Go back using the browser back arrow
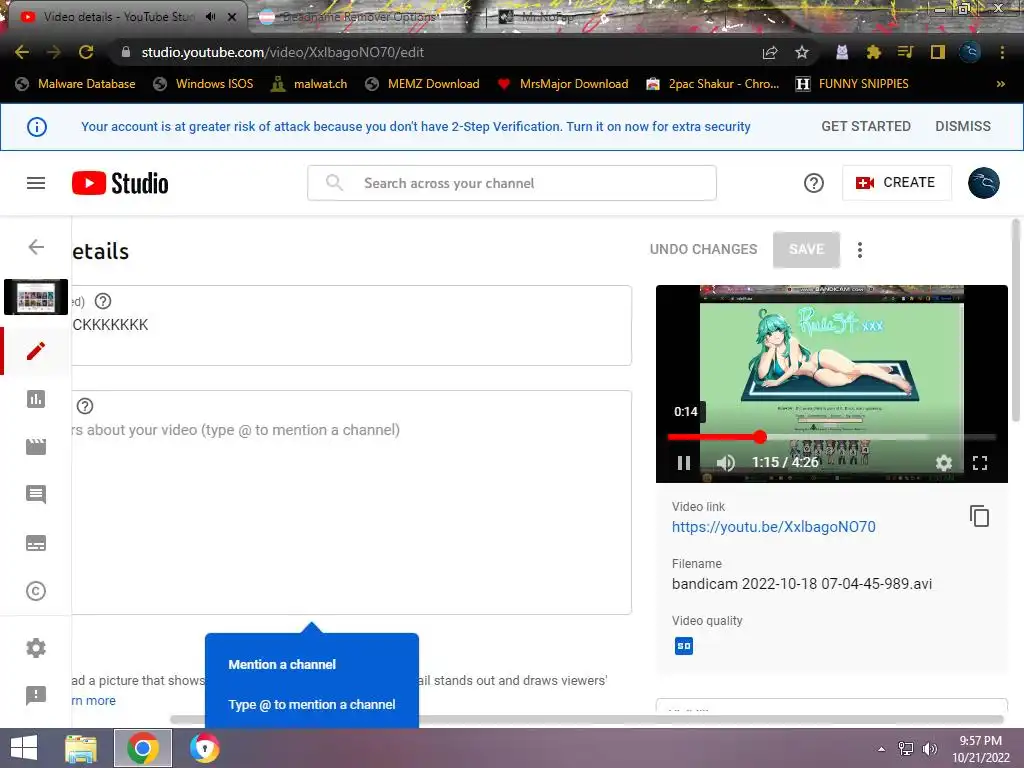Viewport: 1024px width, 768px height. click(22, 52)
